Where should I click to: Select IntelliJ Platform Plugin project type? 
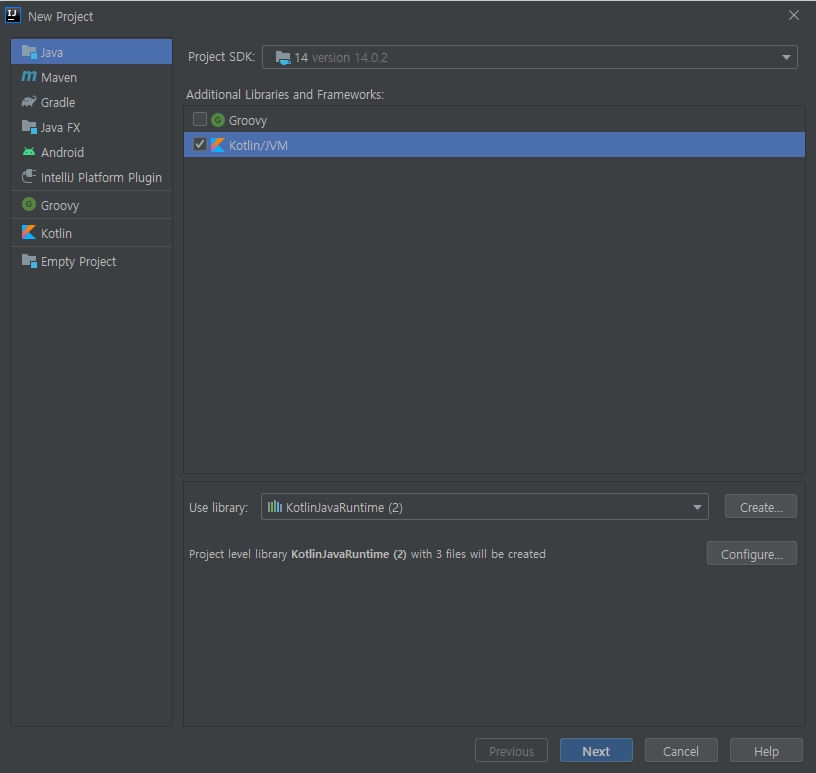point(92,177)
